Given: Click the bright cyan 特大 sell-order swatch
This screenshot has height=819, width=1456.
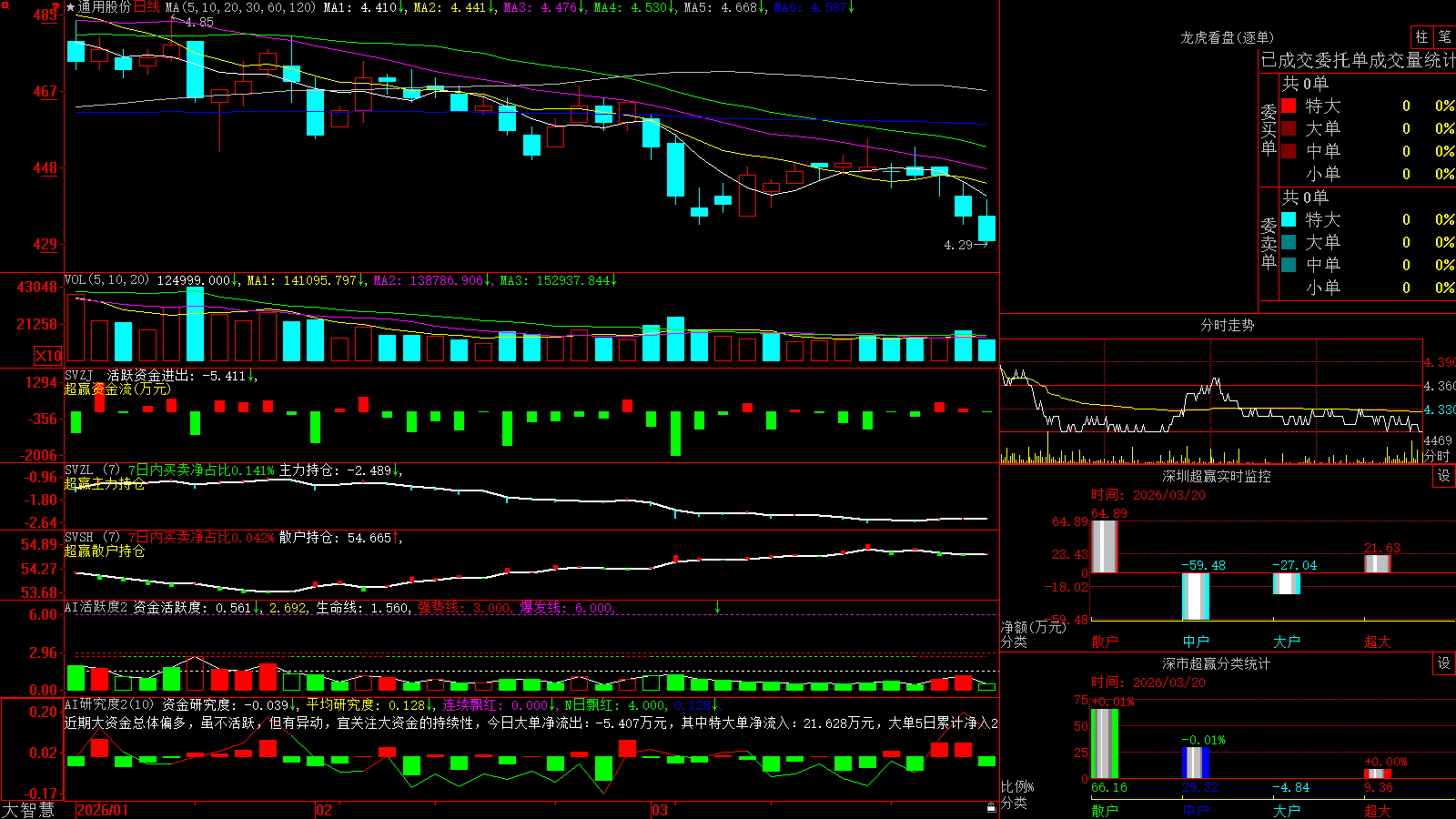Looking at the screenshot, I should (1289, 219).
